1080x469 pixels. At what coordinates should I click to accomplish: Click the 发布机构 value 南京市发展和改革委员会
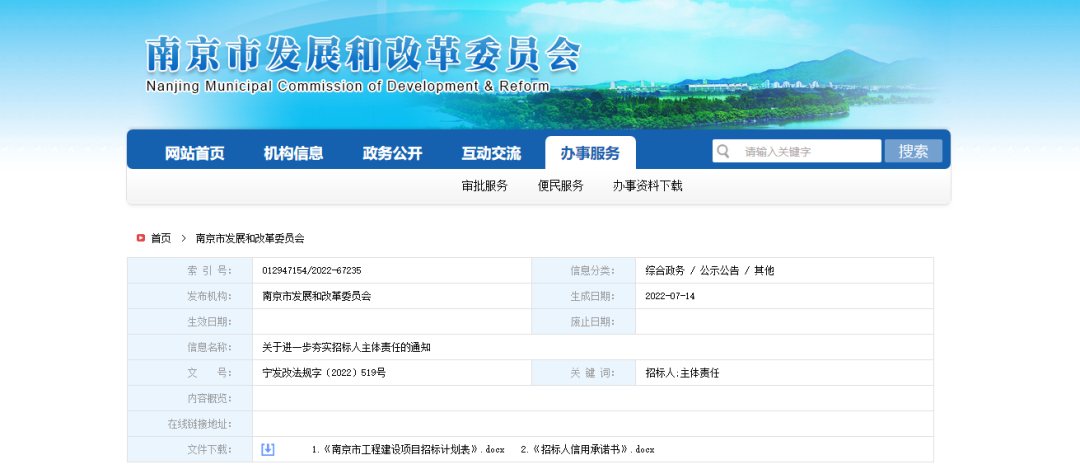point(316,296)
